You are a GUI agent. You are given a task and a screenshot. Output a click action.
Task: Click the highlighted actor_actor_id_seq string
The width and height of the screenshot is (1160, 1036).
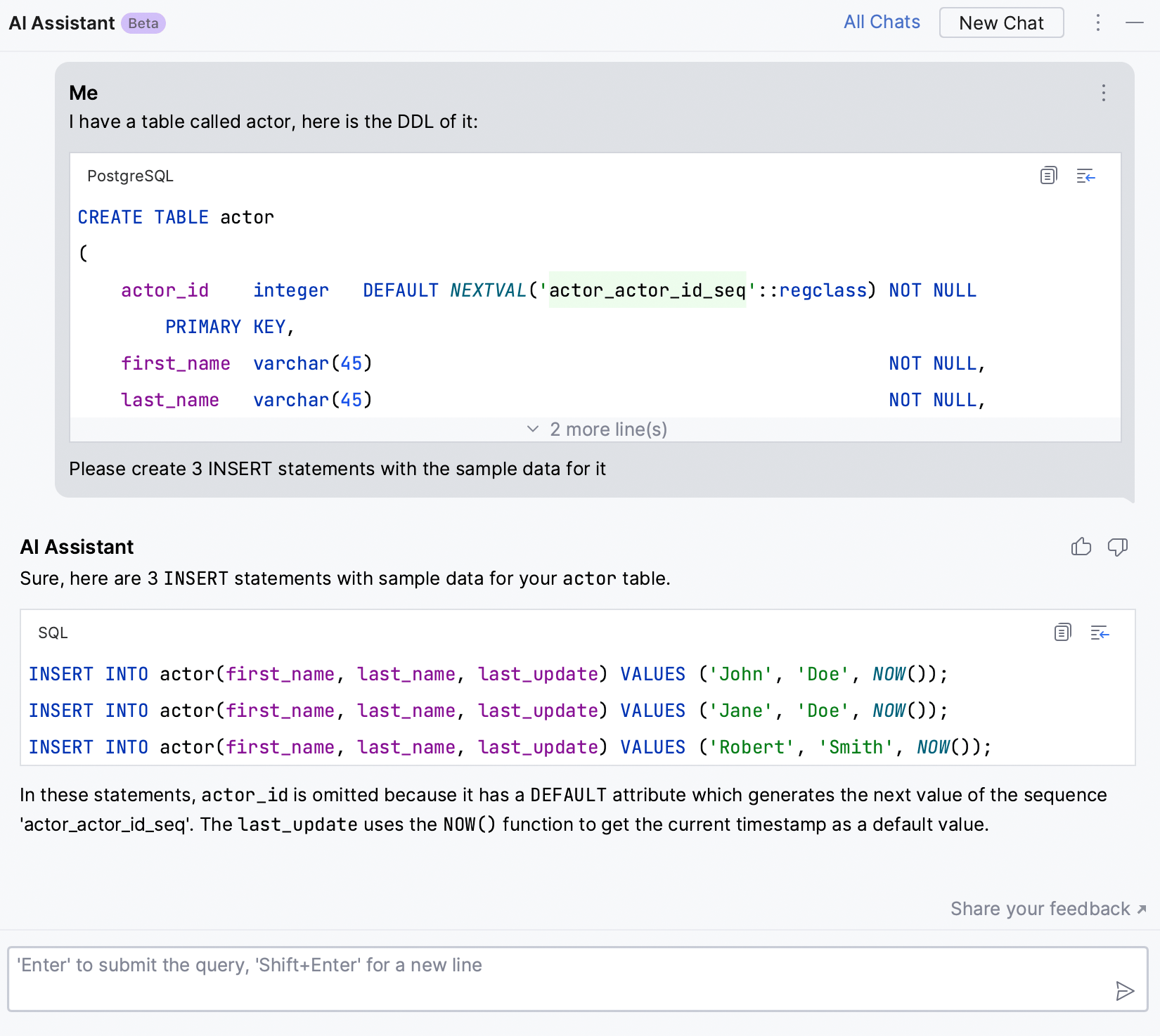647,290
